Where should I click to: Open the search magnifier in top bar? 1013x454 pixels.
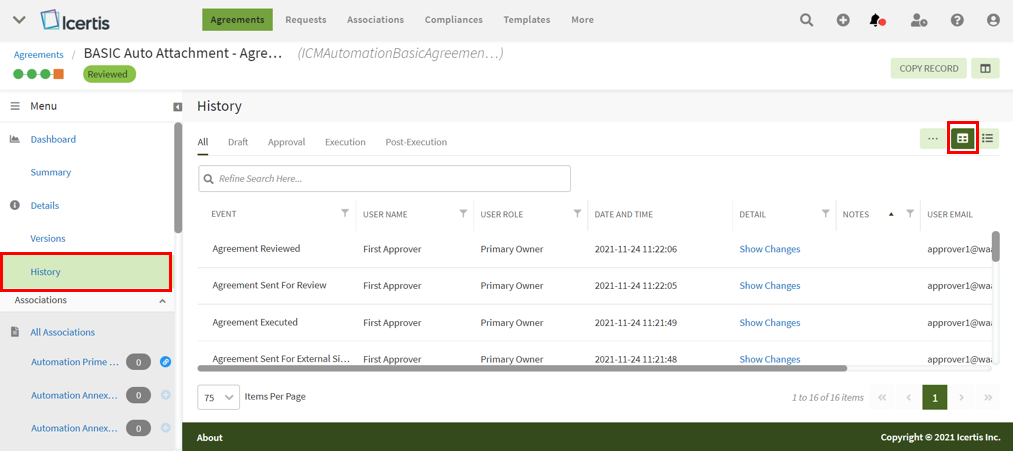tap(807, 20)
